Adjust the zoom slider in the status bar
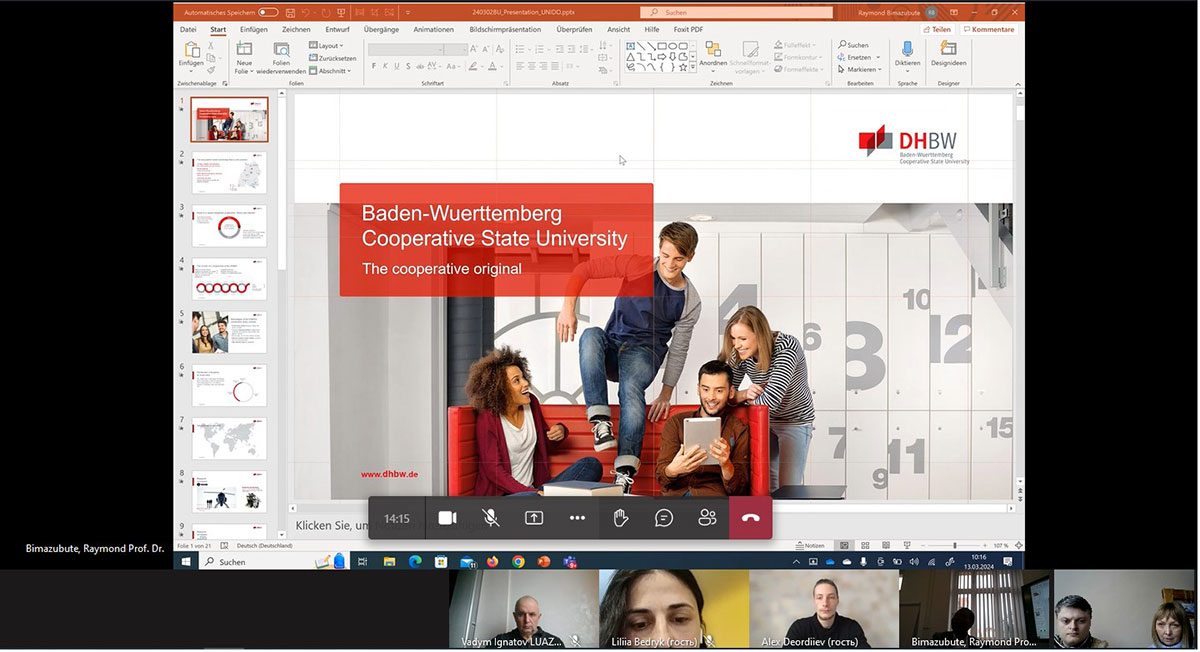Viewport: 1200px width, 652px height. (x=953, y=546)
